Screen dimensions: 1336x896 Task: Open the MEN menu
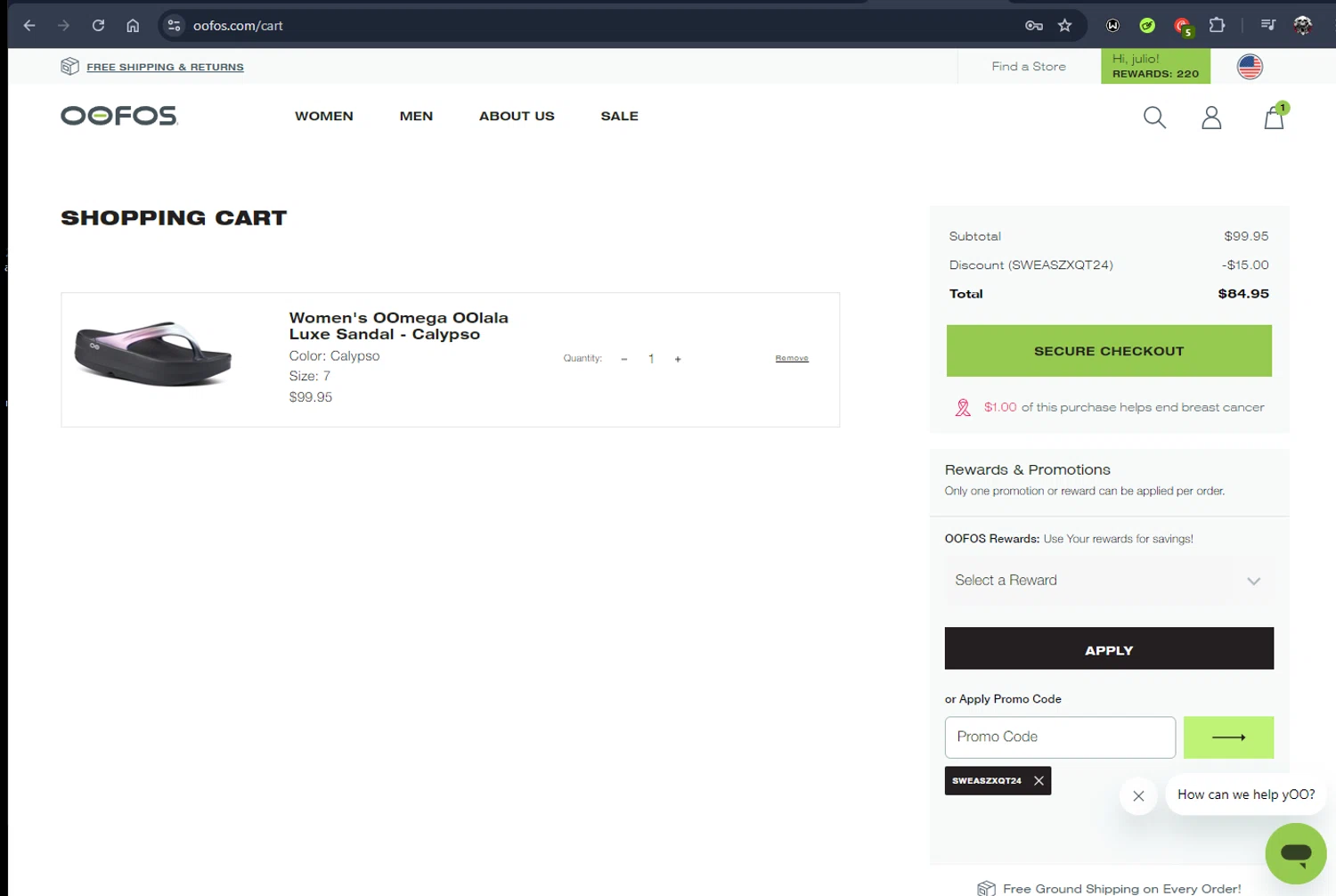tap(416, 116)
